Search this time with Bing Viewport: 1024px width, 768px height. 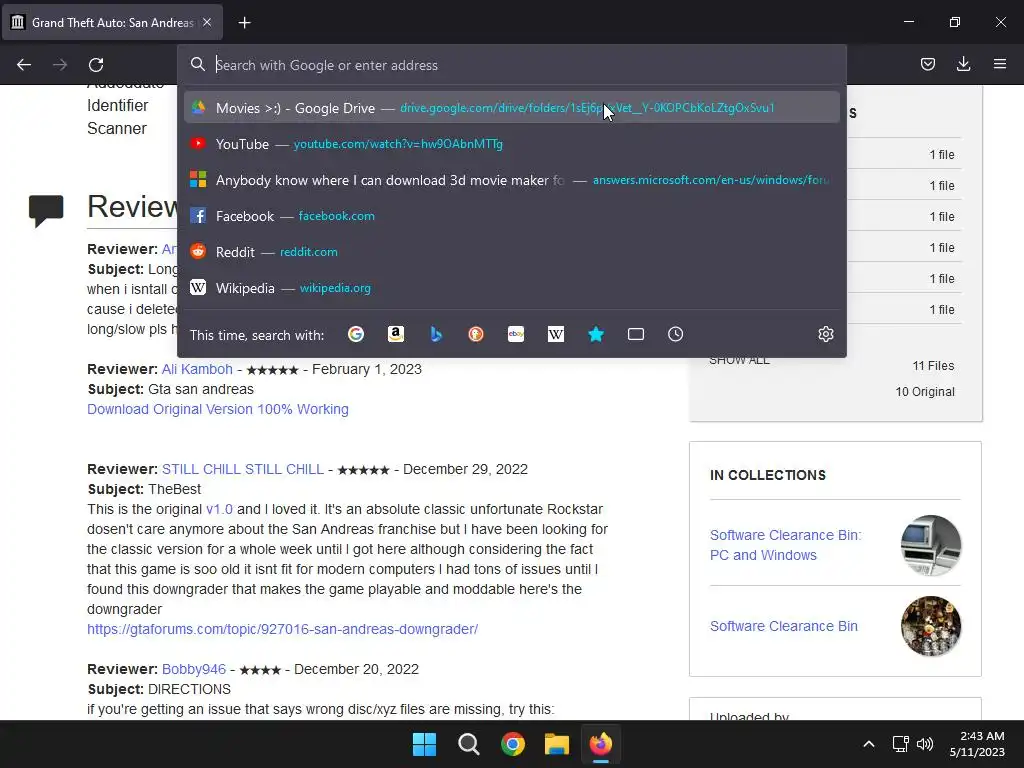coord(436,334)
